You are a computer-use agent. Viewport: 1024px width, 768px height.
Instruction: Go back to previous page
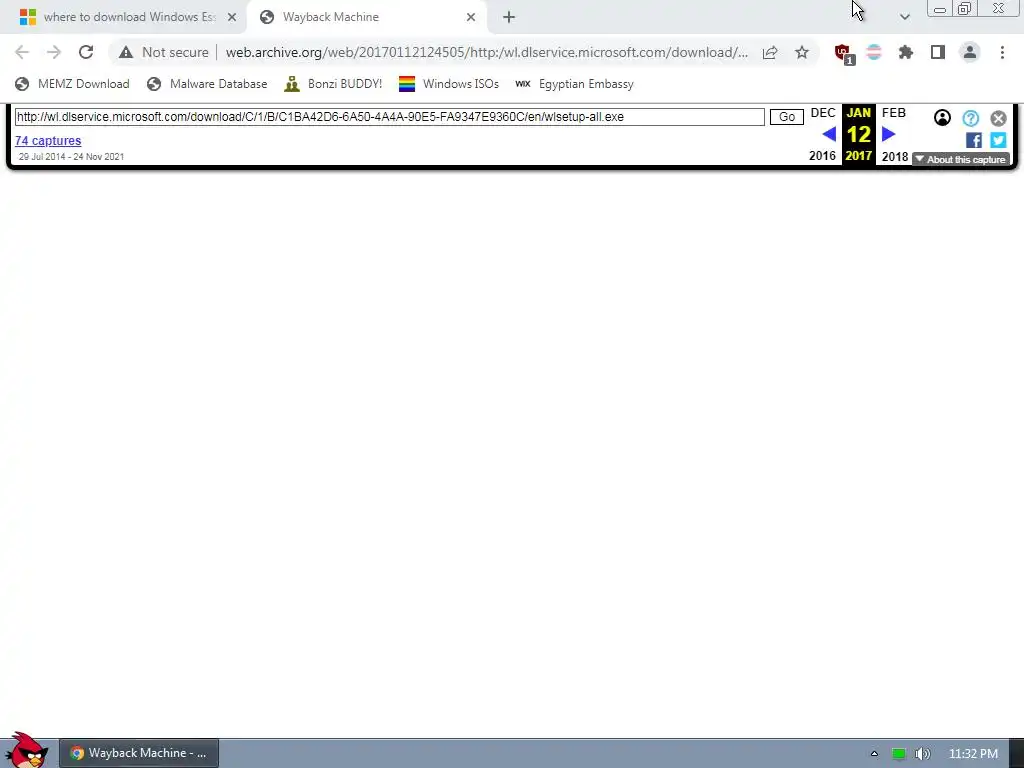click(22, 52)
